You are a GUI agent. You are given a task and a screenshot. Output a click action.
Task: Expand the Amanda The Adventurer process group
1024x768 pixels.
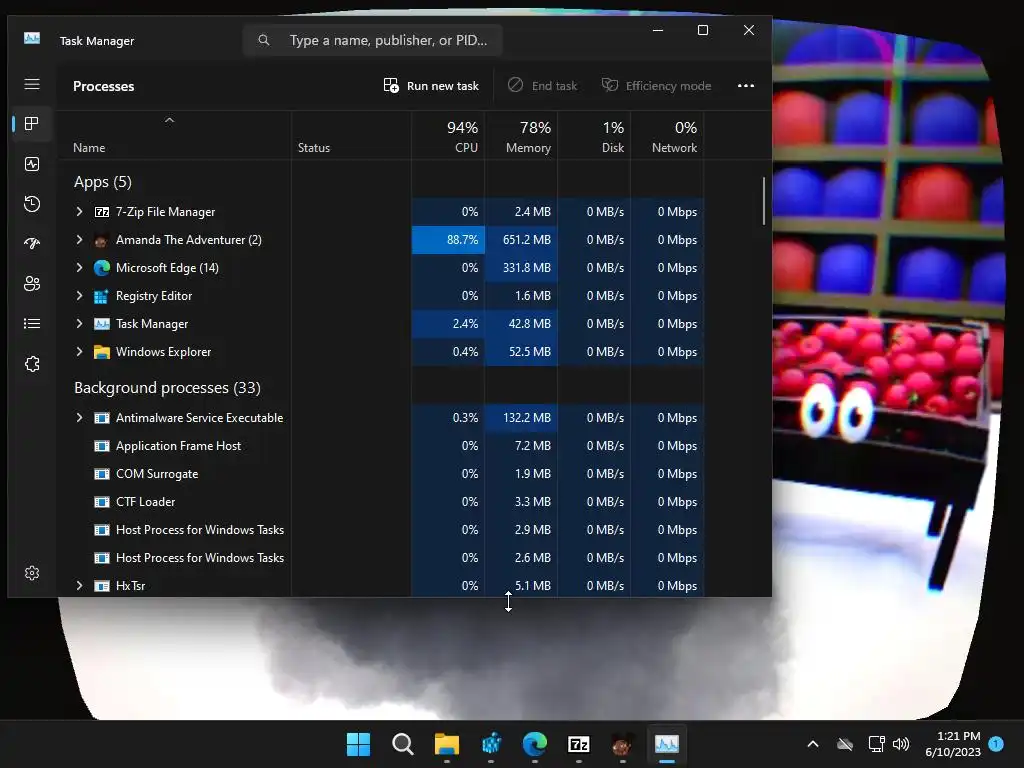pos(79,240)
